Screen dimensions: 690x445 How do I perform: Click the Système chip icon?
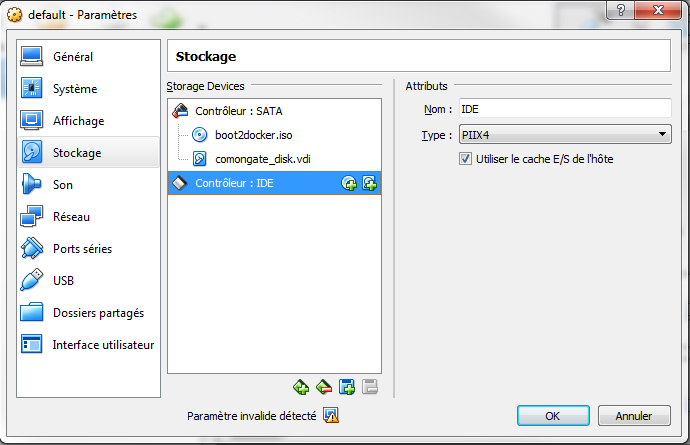click(32, 88)
